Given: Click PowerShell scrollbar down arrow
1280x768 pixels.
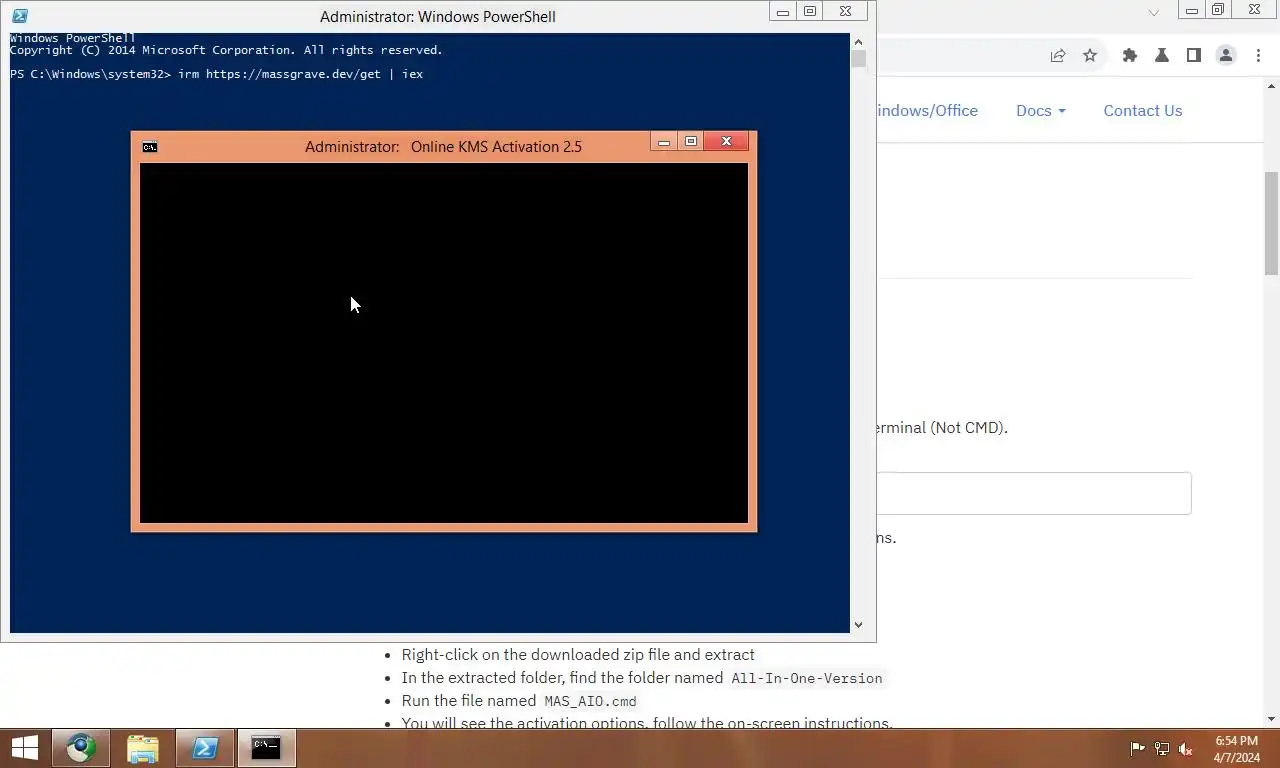Looking at the screenshot, I should tap(858, 625).
